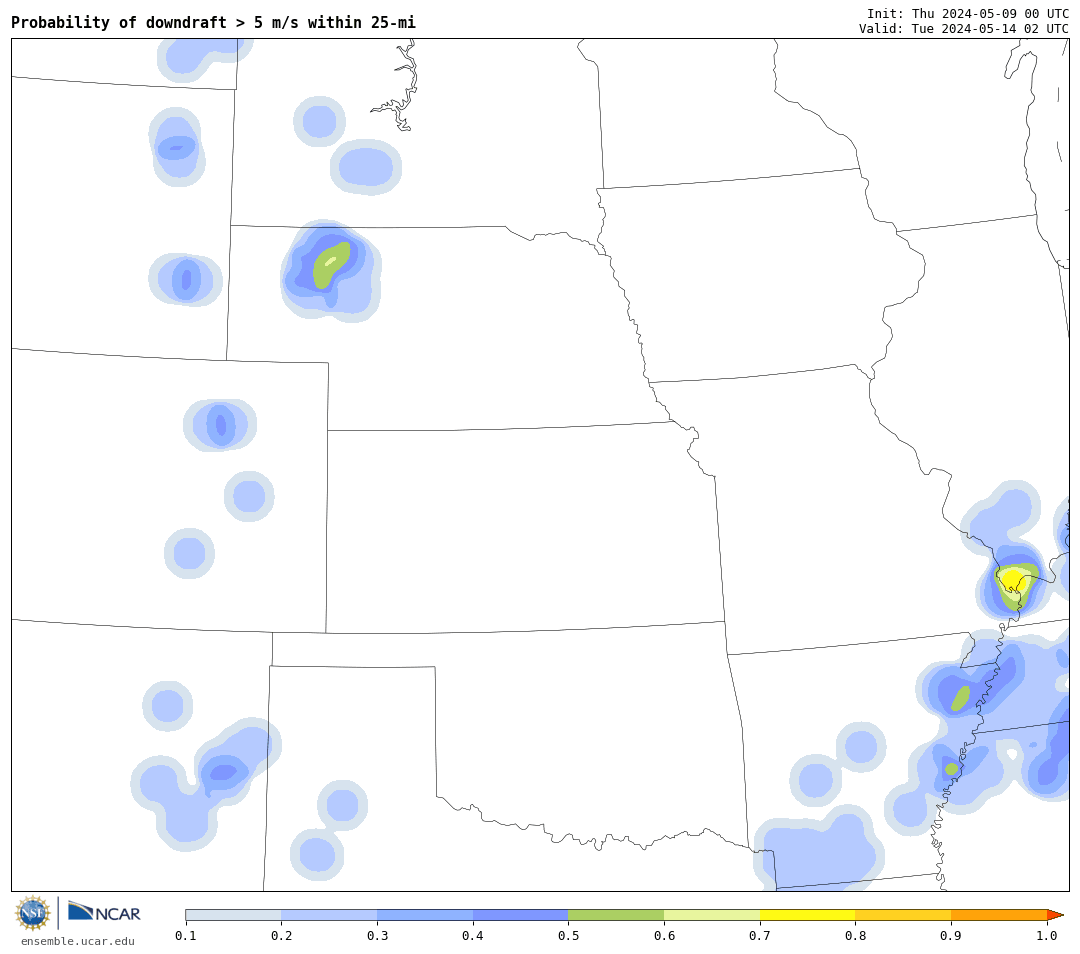Click the colorbar label 0.1
Screen dimensions: 1080x954
[185, 935]
